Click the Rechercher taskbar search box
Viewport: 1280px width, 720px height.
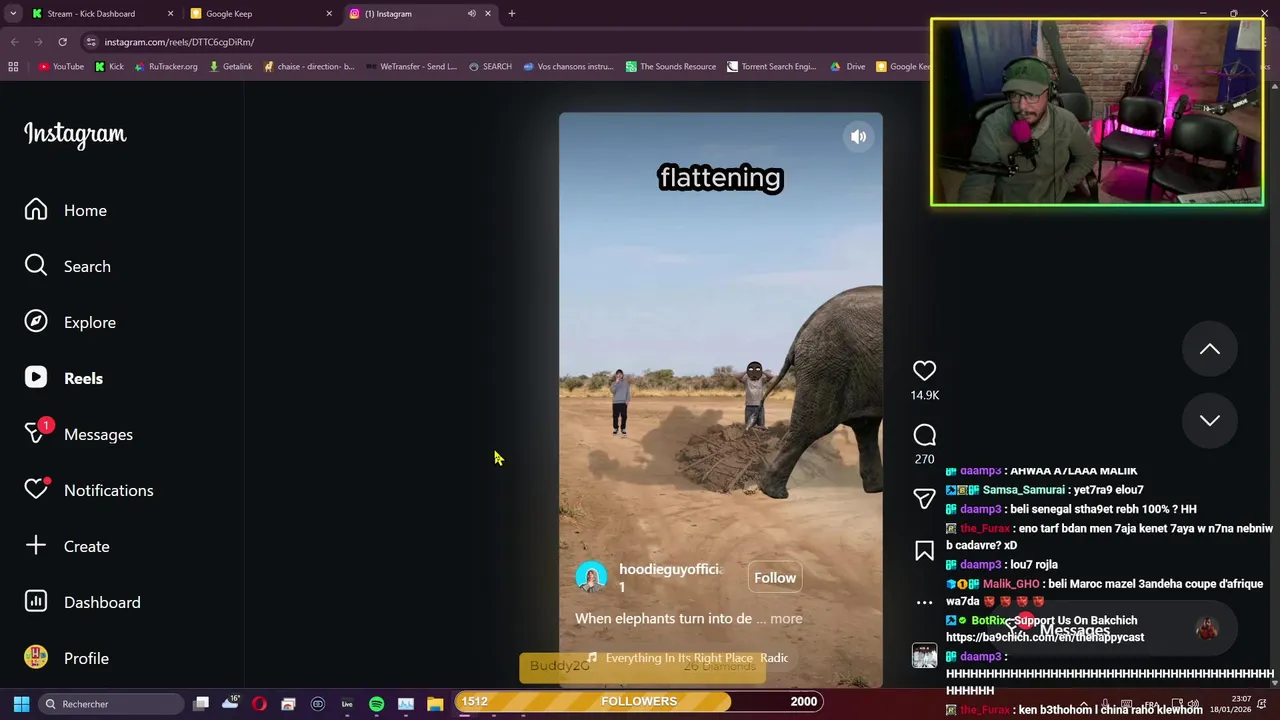110,704
